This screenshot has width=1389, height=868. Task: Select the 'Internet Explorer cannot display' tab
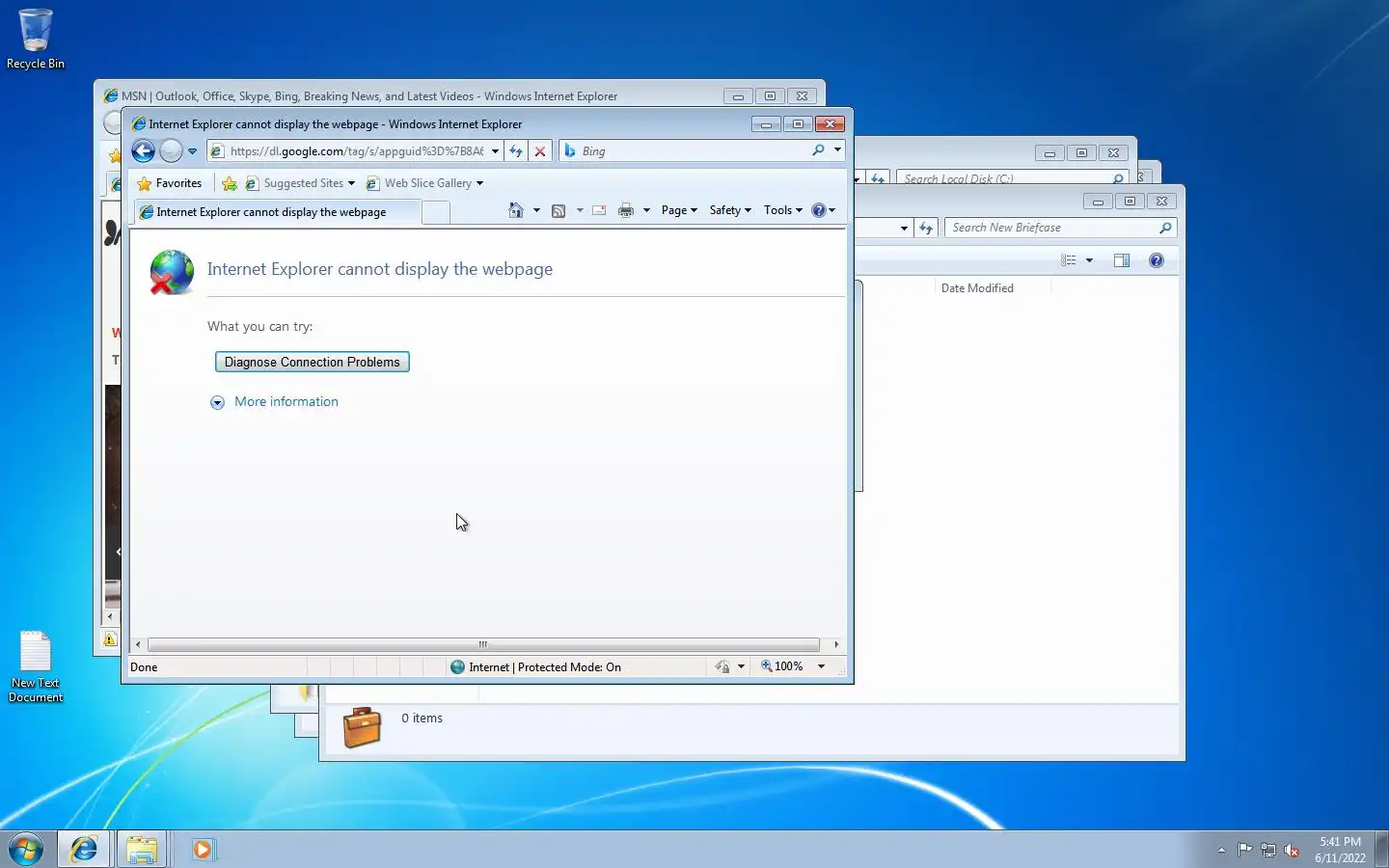pos(276,212)
